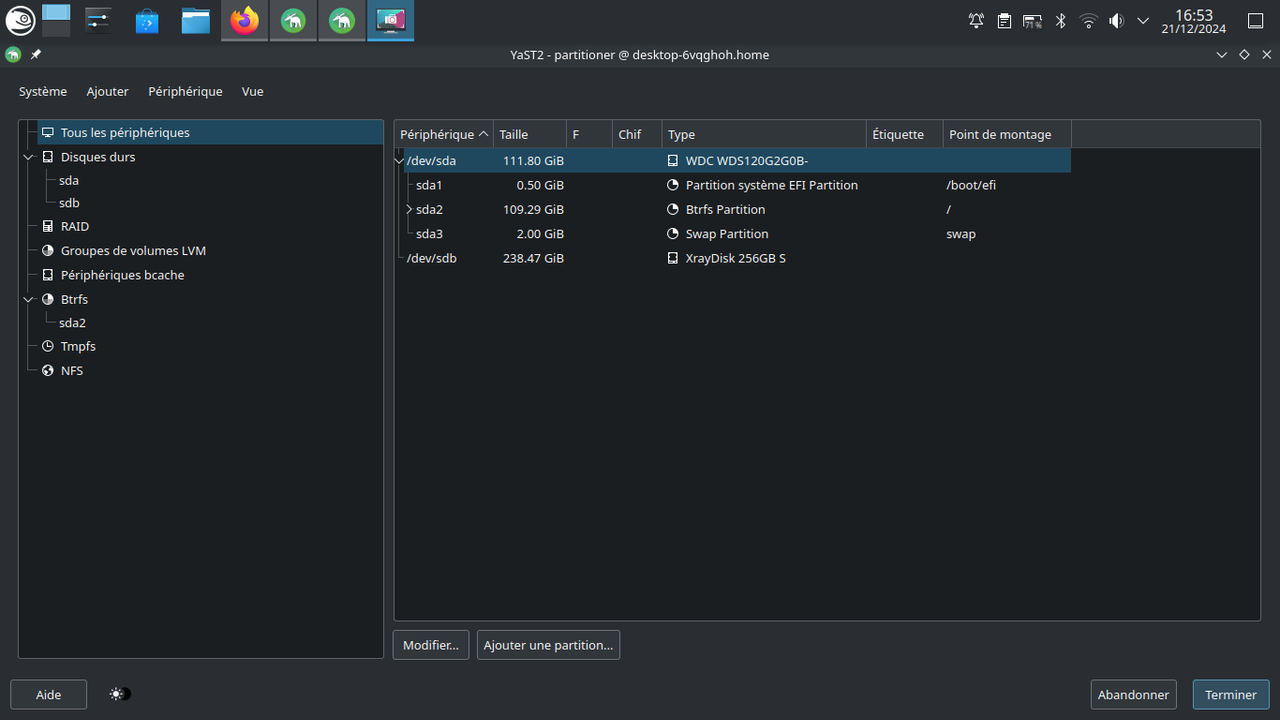The image size is (1280, 720).
Task: Open Bluetooth settings from the tray
Action: point(1061,21)
